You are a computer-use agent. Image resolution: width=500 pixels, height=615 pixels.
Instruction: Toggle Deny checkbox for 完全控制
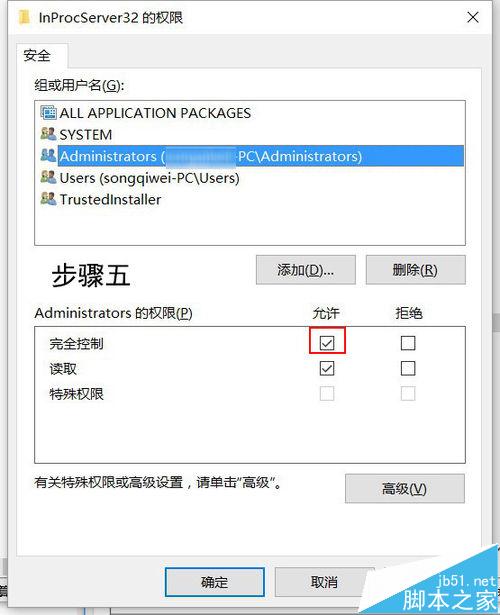tap(408, 343)
